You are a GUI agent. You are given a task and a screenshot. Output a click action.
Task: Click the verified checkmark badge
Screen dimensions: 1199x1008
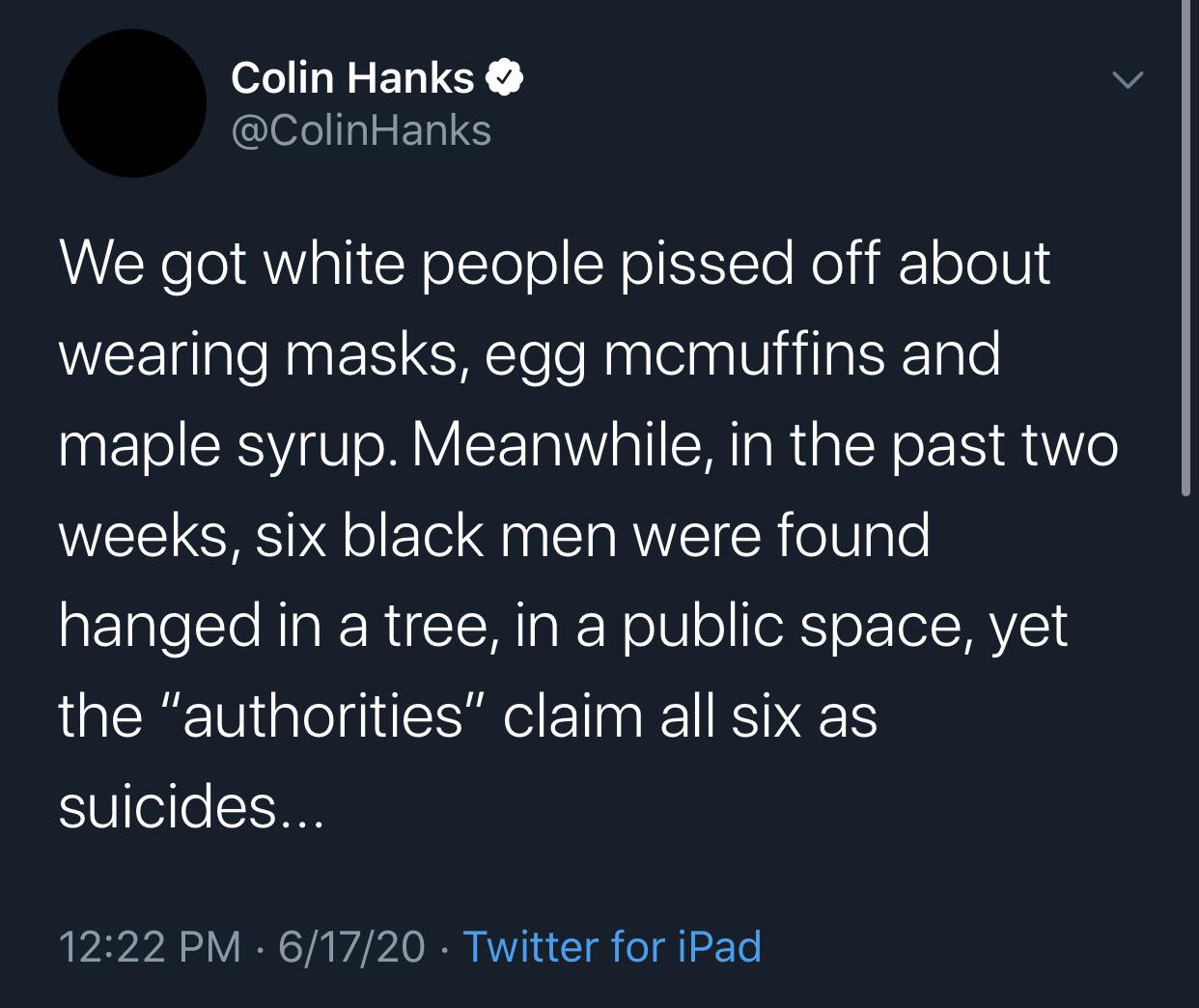[506, 78]
